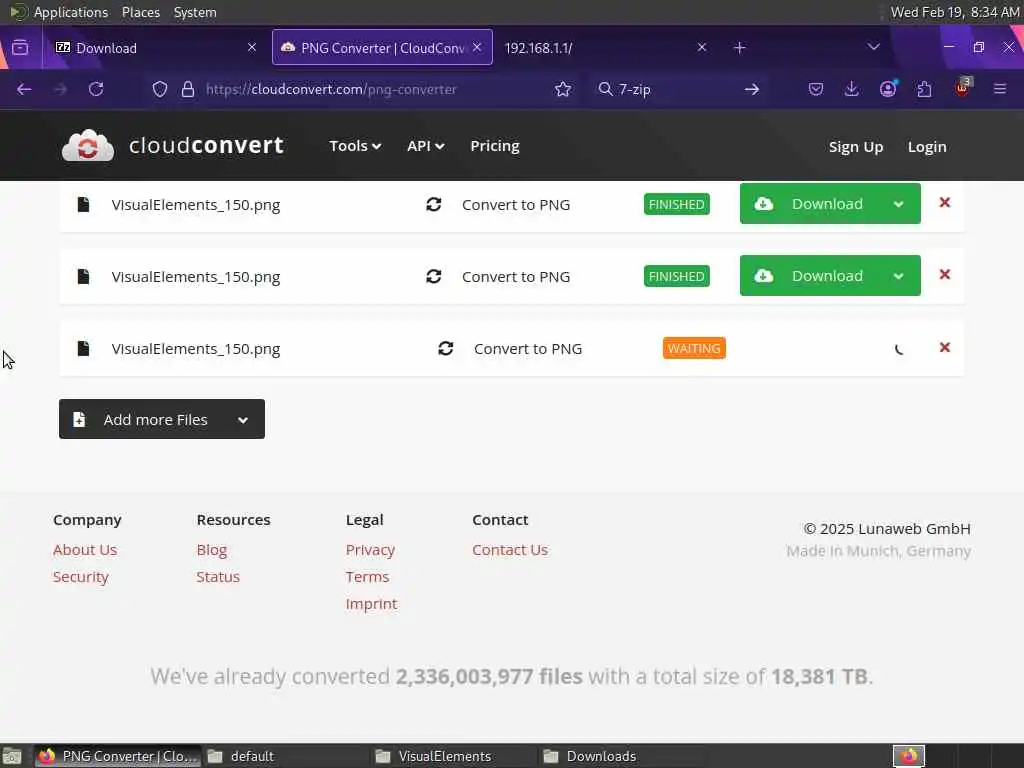Image resolution: width=1024 pixels, height=768 pixels.
Task: Switch to the default folder window in taskbar
Action: [285, 756]
